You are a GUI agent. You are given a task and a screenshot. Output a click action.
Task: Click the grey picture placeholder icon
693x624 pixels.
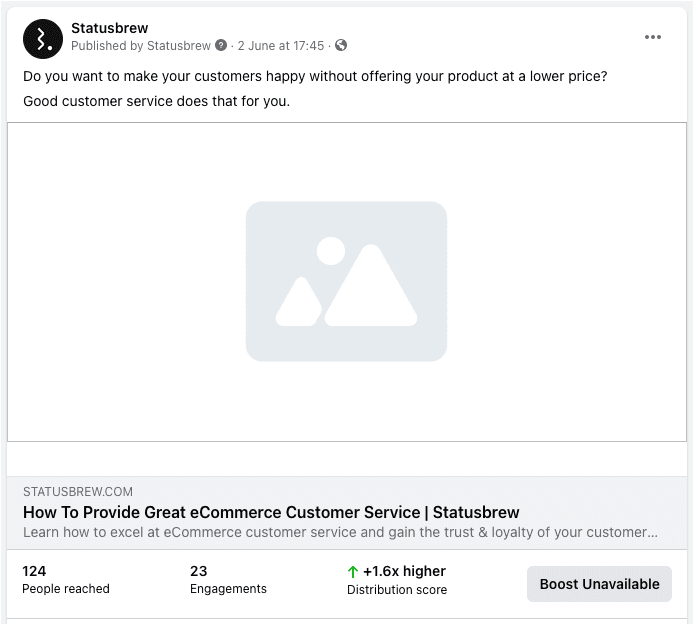pos(346,281)
